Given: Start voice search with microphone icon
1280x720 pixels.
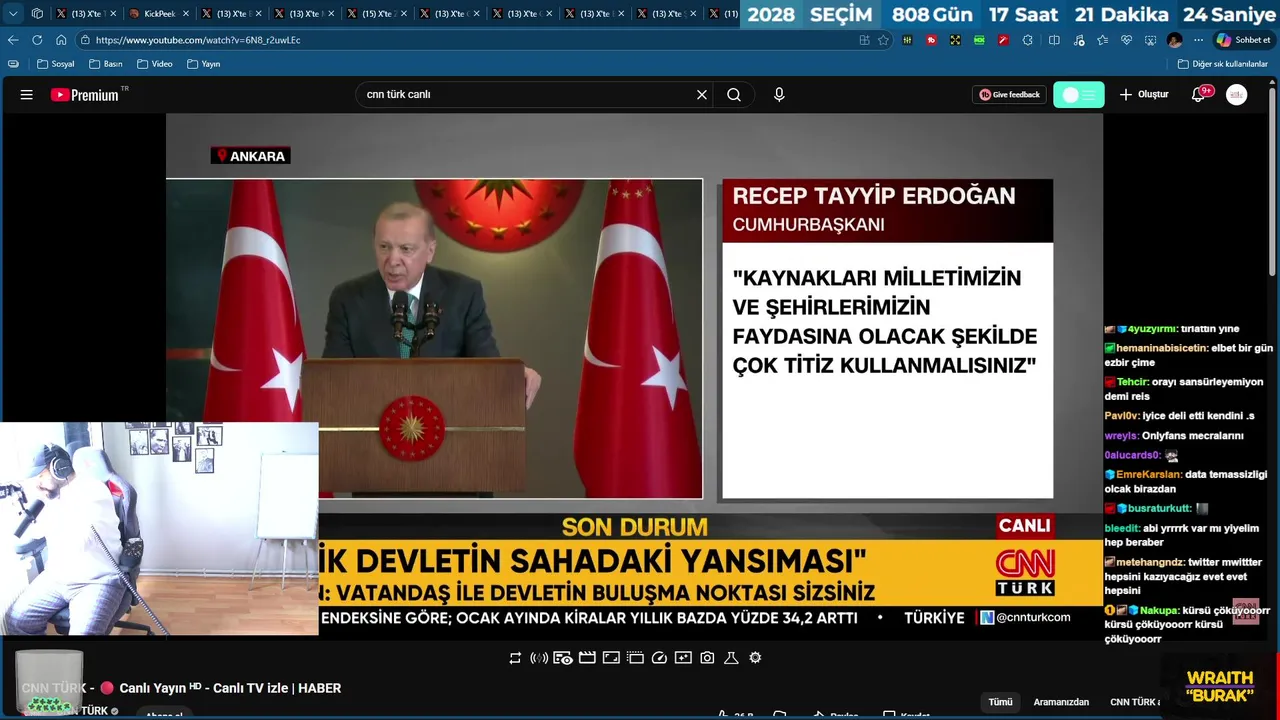Looking at the screenshot, I should point(779,95).
